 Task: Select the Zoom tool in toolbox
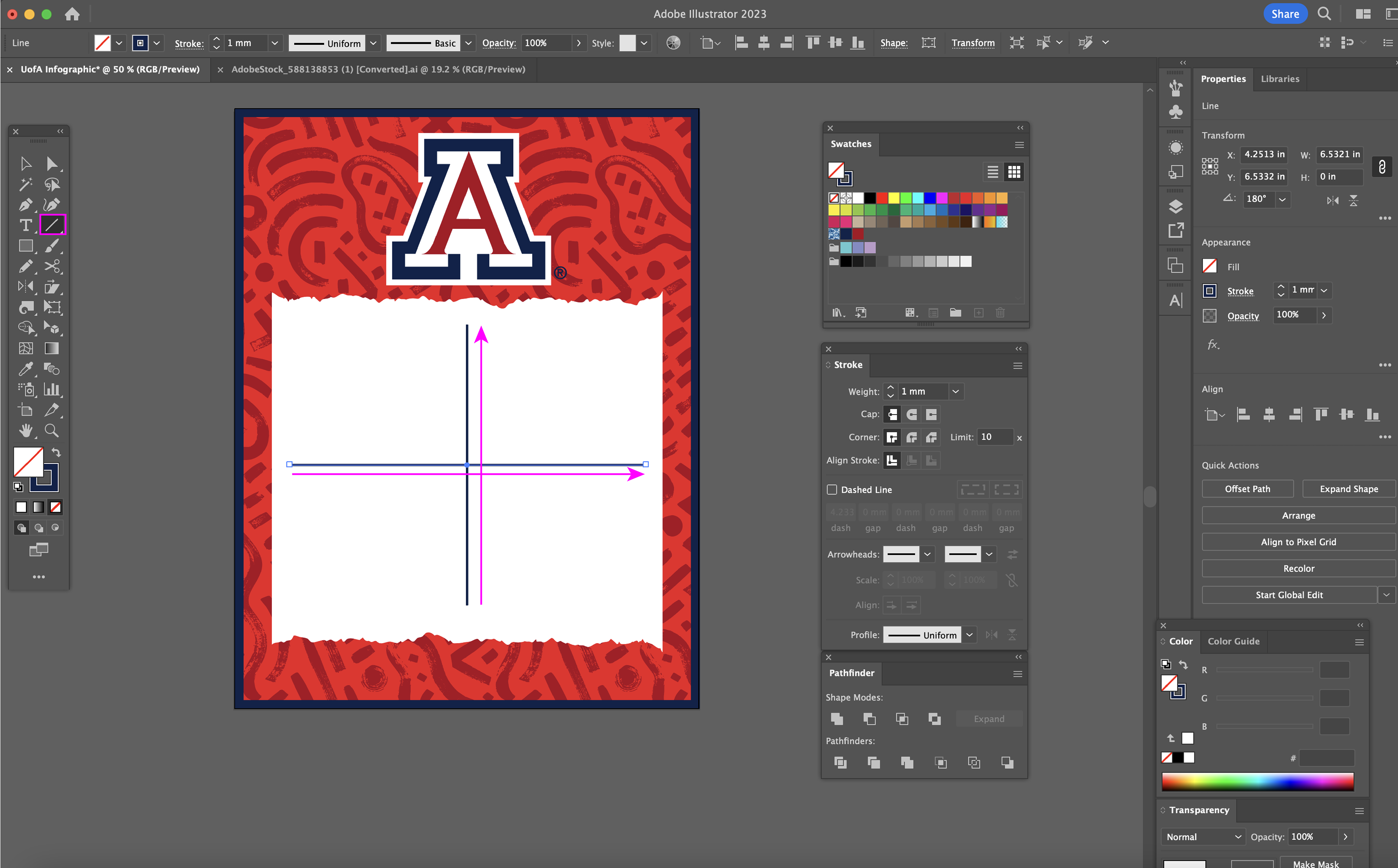click(52, 431)
